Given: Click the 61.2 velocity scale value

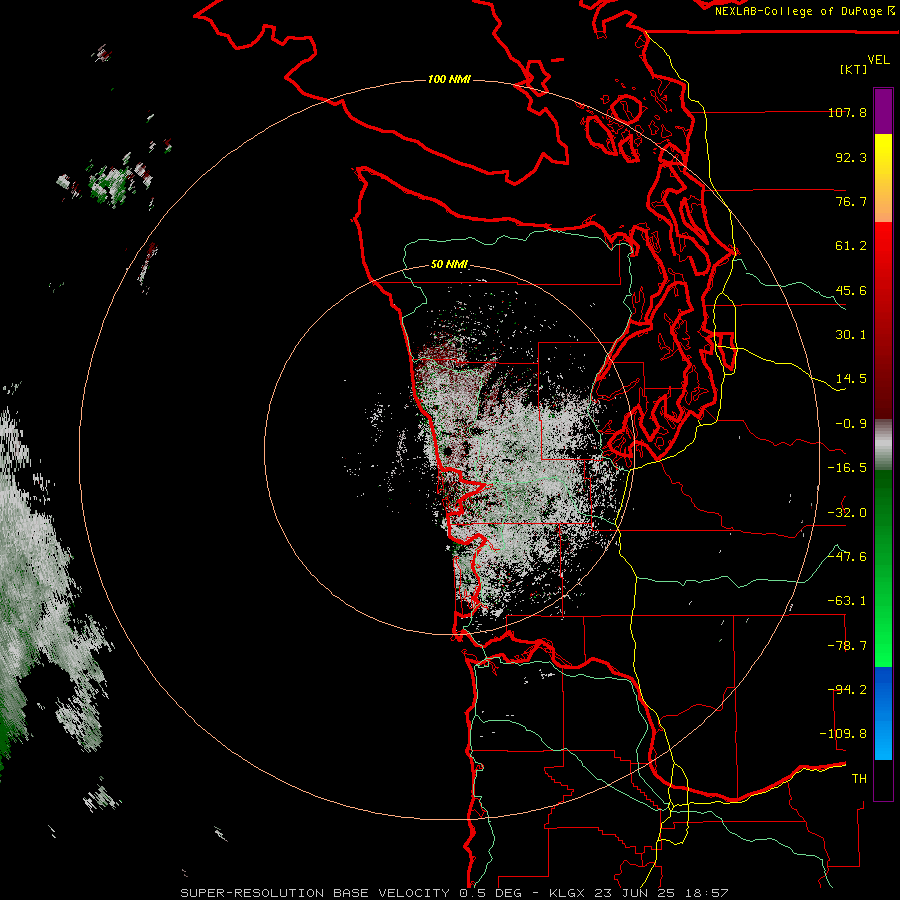Looking at the screenshot, I should 851,246.
